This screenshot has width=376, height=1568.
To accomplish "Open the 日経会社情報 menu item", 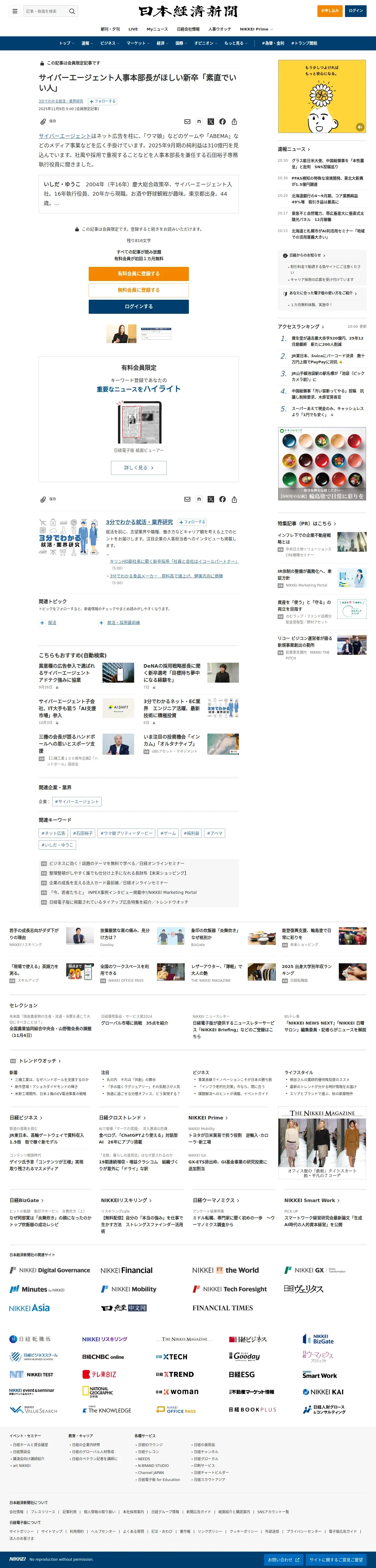I will (188, 29).
